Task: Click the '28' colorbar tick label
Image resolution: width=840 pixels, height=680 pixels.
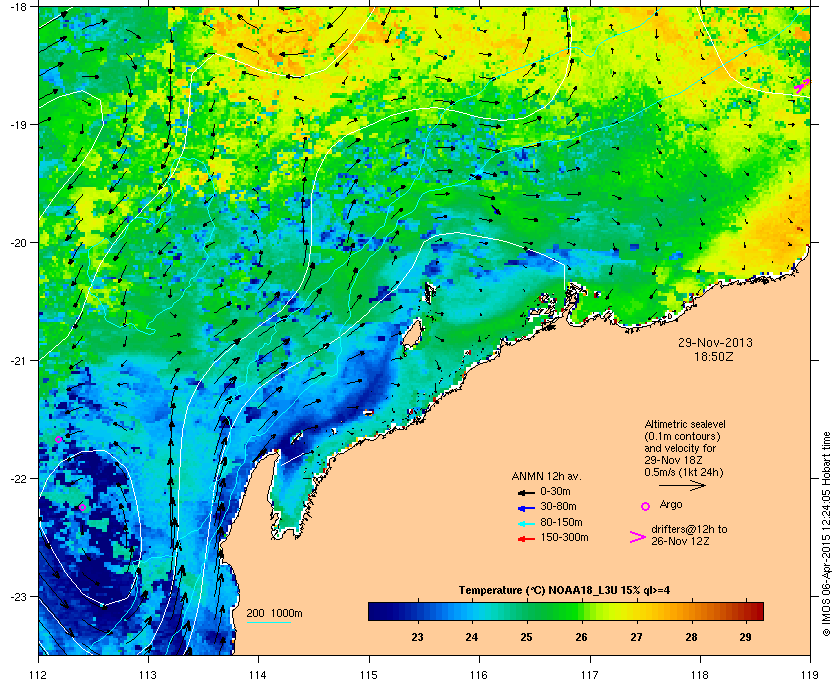Action: pyautogui.click(x=691, y=637)
